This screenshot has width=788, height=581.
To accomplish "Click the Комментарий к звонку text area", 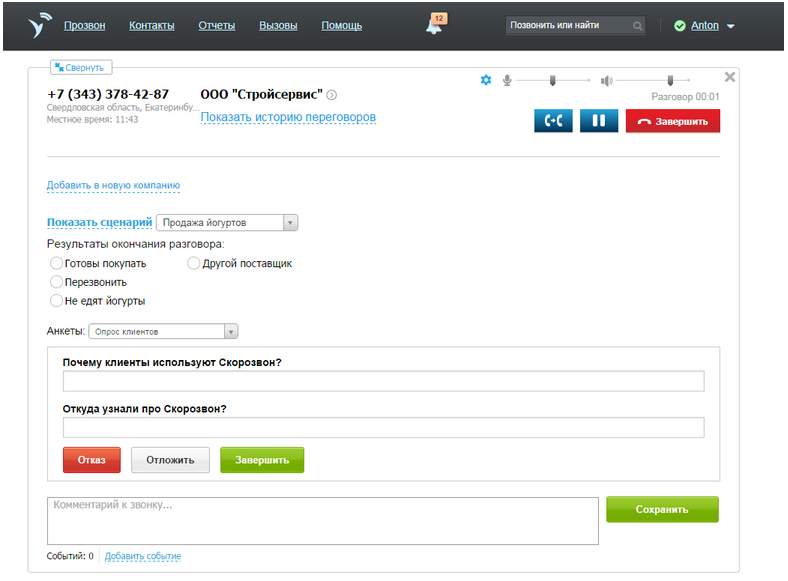I will (323, 521).
